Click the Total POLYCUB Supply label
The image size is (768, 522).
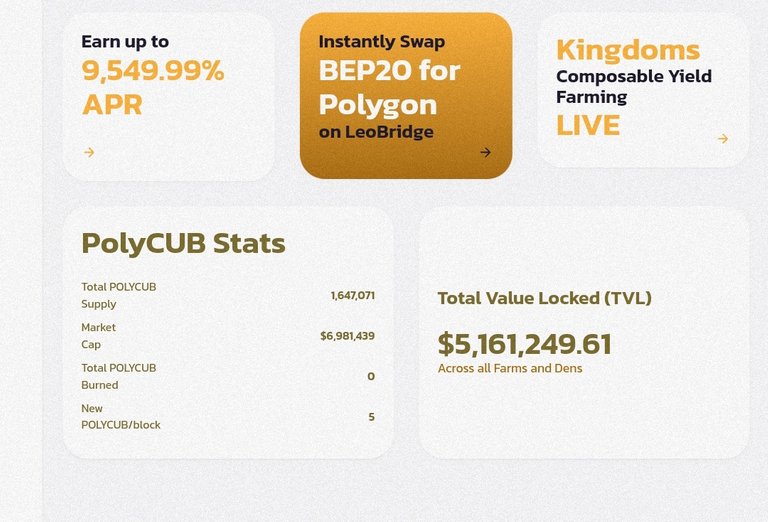pos(119,295)
